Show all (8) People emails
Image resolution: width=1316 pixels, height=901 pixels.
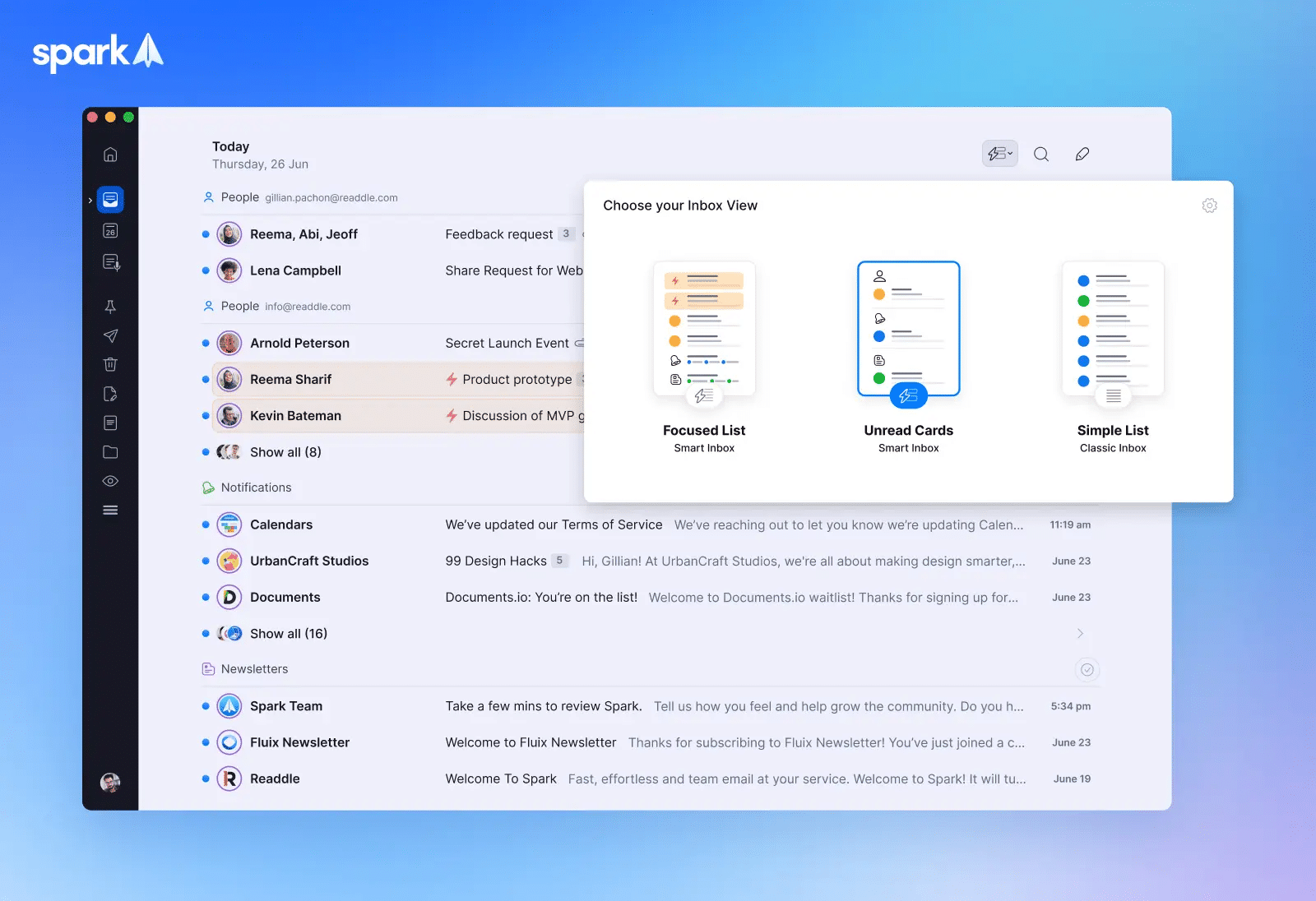tap(285, 452)
